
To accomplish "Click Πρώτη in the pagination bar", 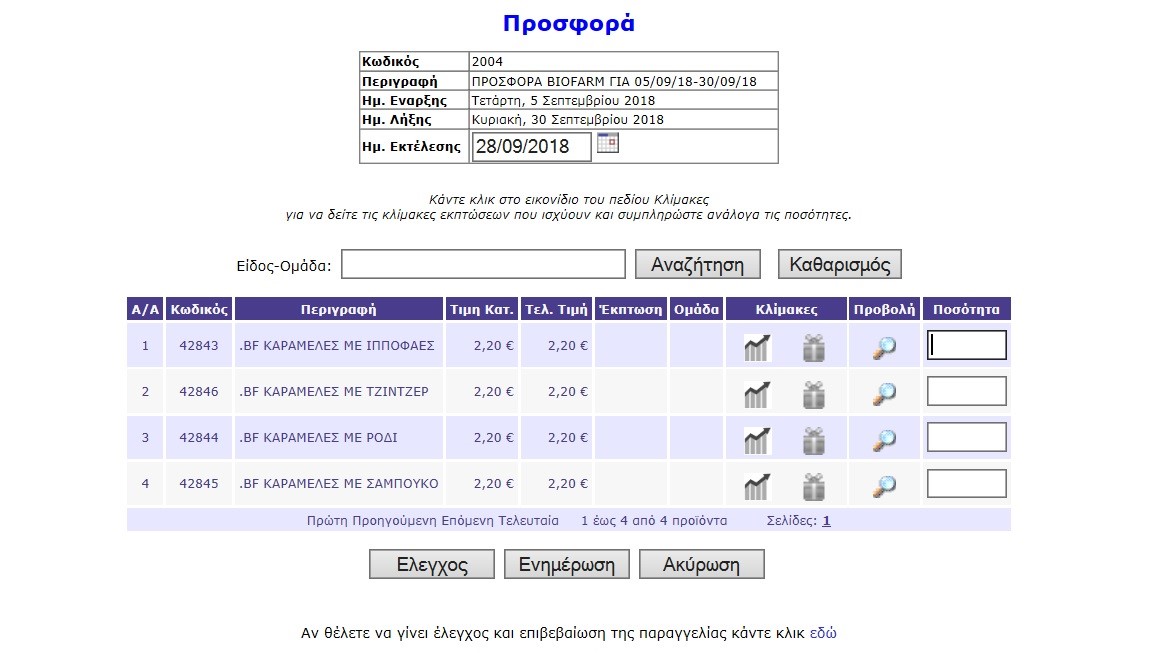I will click(327, 520).
